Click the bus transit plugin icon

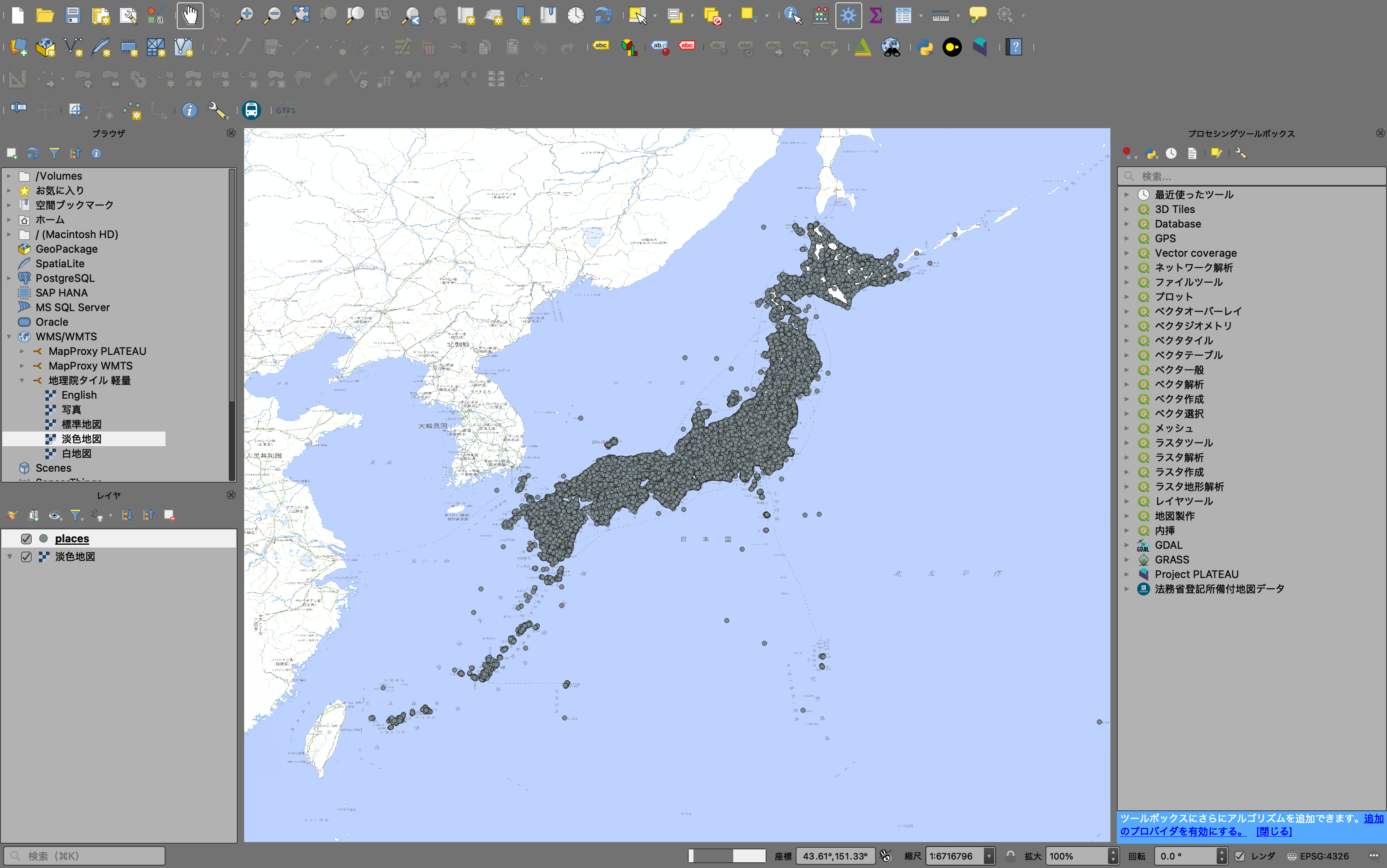251,110
